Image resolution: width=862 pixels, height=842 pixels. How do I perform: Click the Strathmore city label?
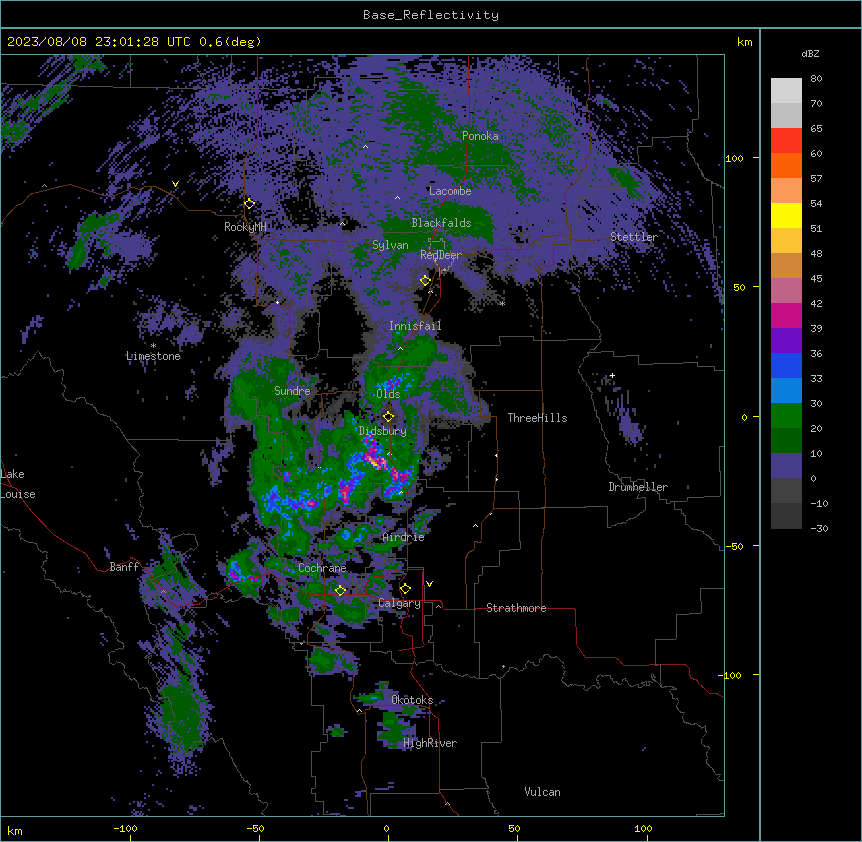point(516,608)
